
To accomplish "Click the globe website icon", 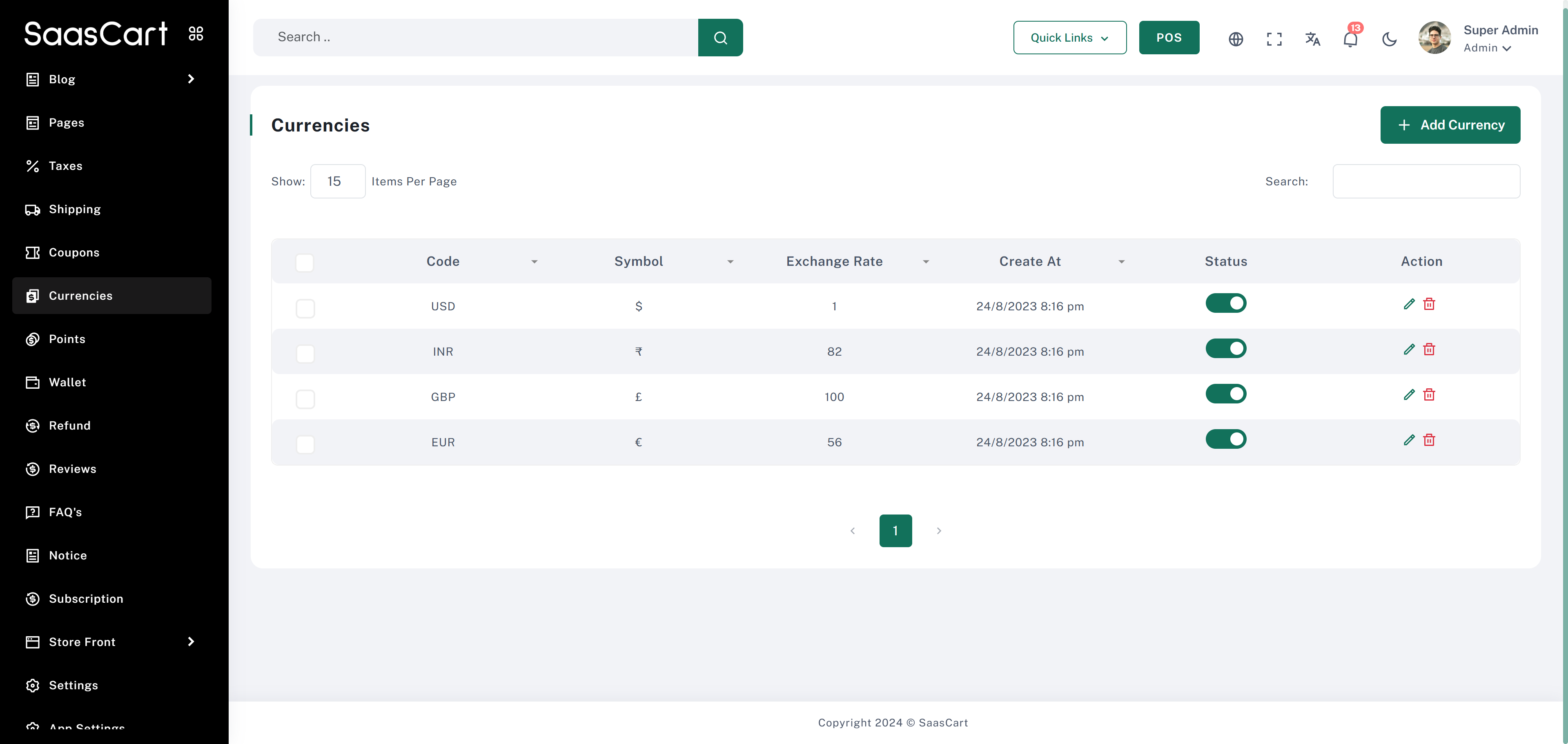I will 1236,39.
